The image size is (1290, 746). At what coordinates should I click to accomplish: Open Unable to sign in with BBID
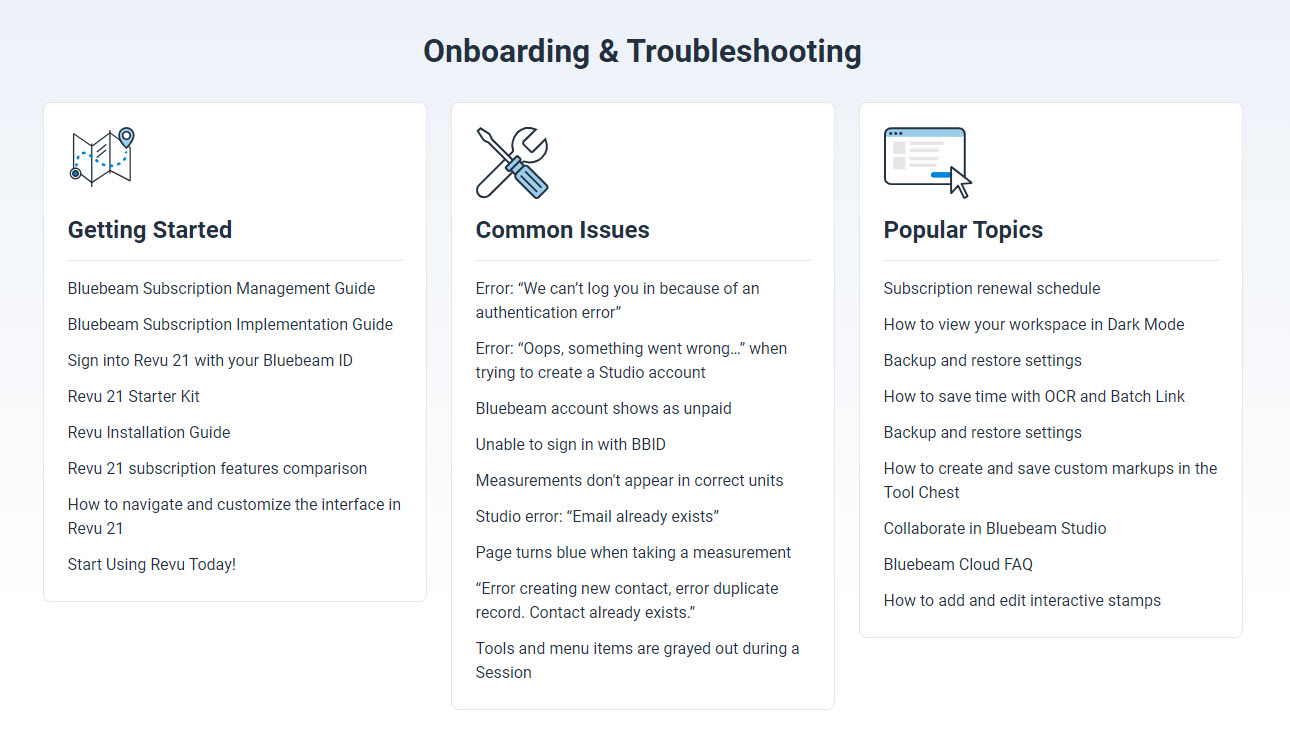[570, 444]
